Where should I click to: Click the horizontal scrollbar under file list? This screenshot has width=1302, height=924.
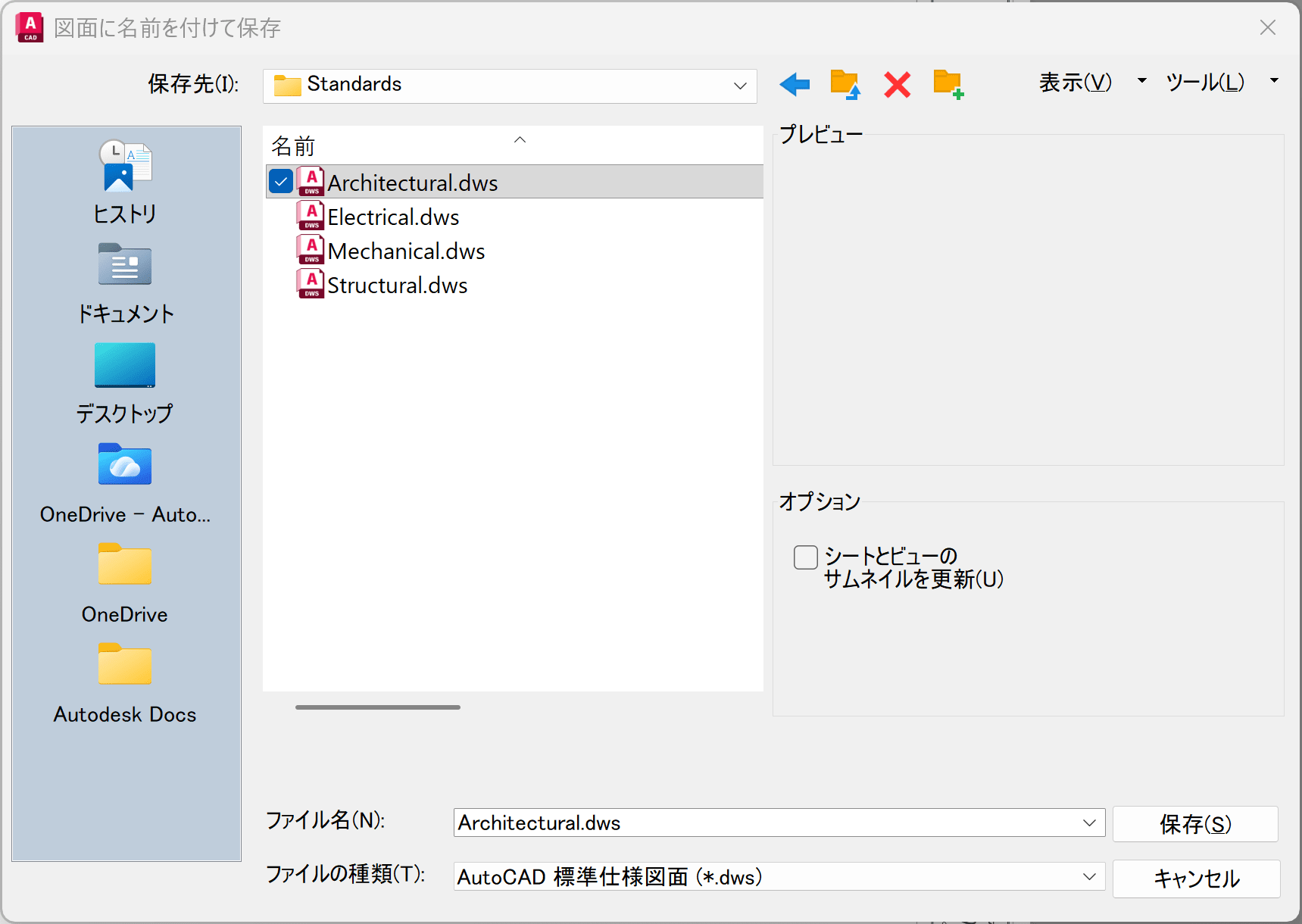tap(378, 707)
